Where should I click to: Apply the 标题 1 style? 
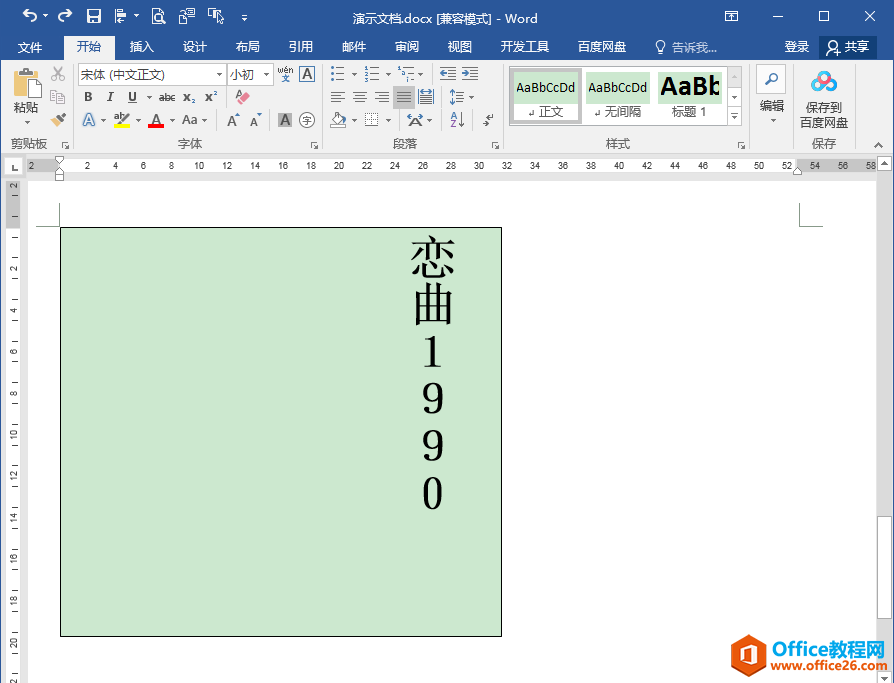pos(689,96)
